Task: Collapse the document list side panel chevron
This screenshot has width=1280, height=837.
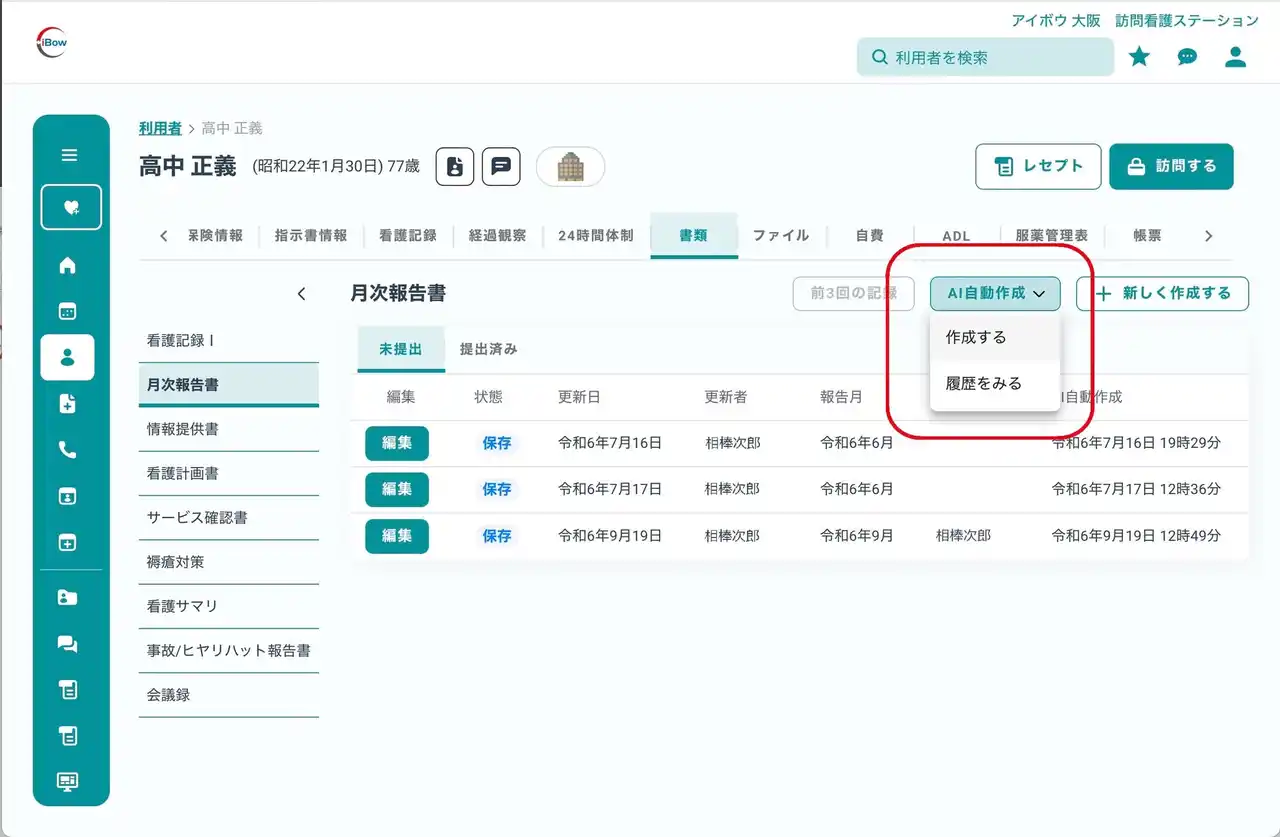Action: point(301,294)
